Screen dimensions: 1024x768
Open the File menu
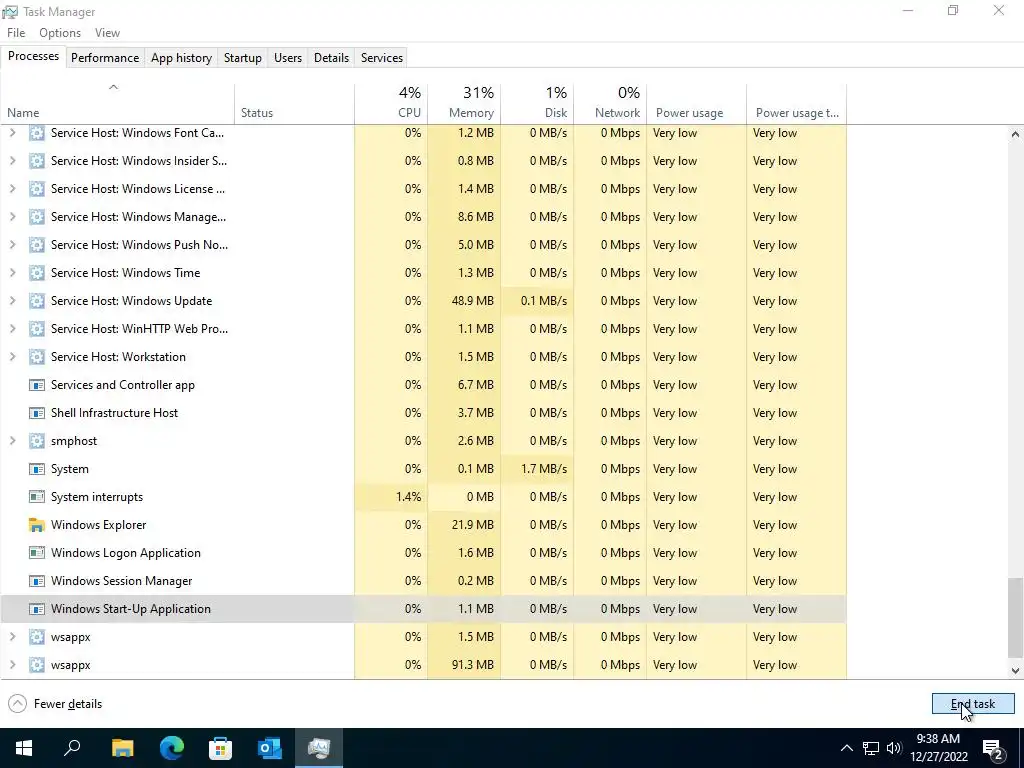click(16, 33)
